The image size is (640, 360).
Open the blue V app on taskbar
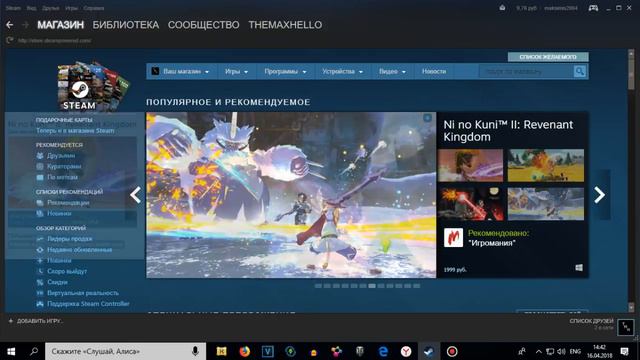tap(268, 351)
